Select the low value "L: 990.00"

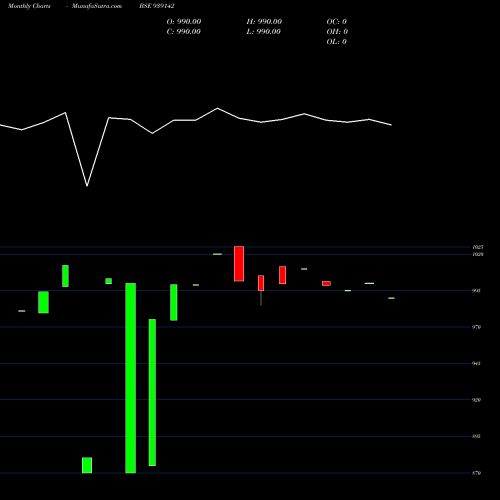263,32
